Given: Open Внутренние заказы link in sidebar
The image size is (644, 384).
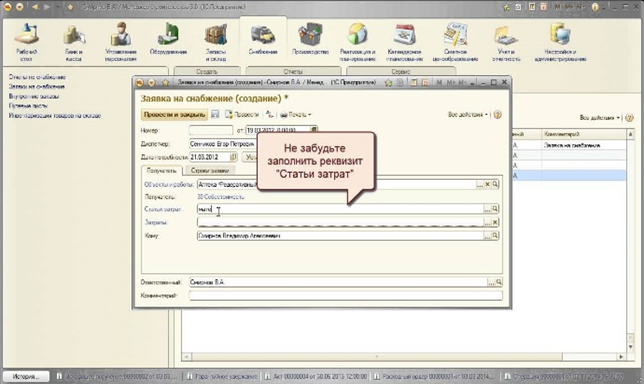Looking at the screenshot, I should pos(34,96).
